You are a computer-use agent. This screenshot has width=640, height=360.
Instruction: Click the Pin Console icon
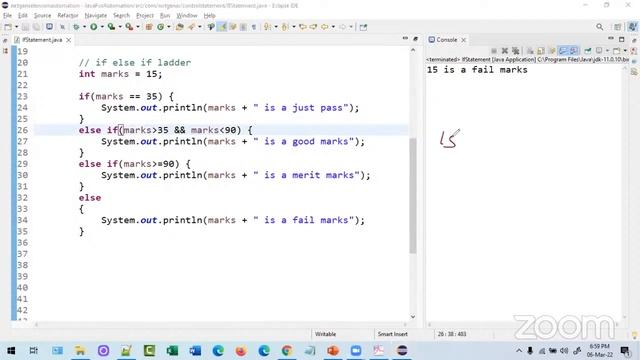pos(587,51)
